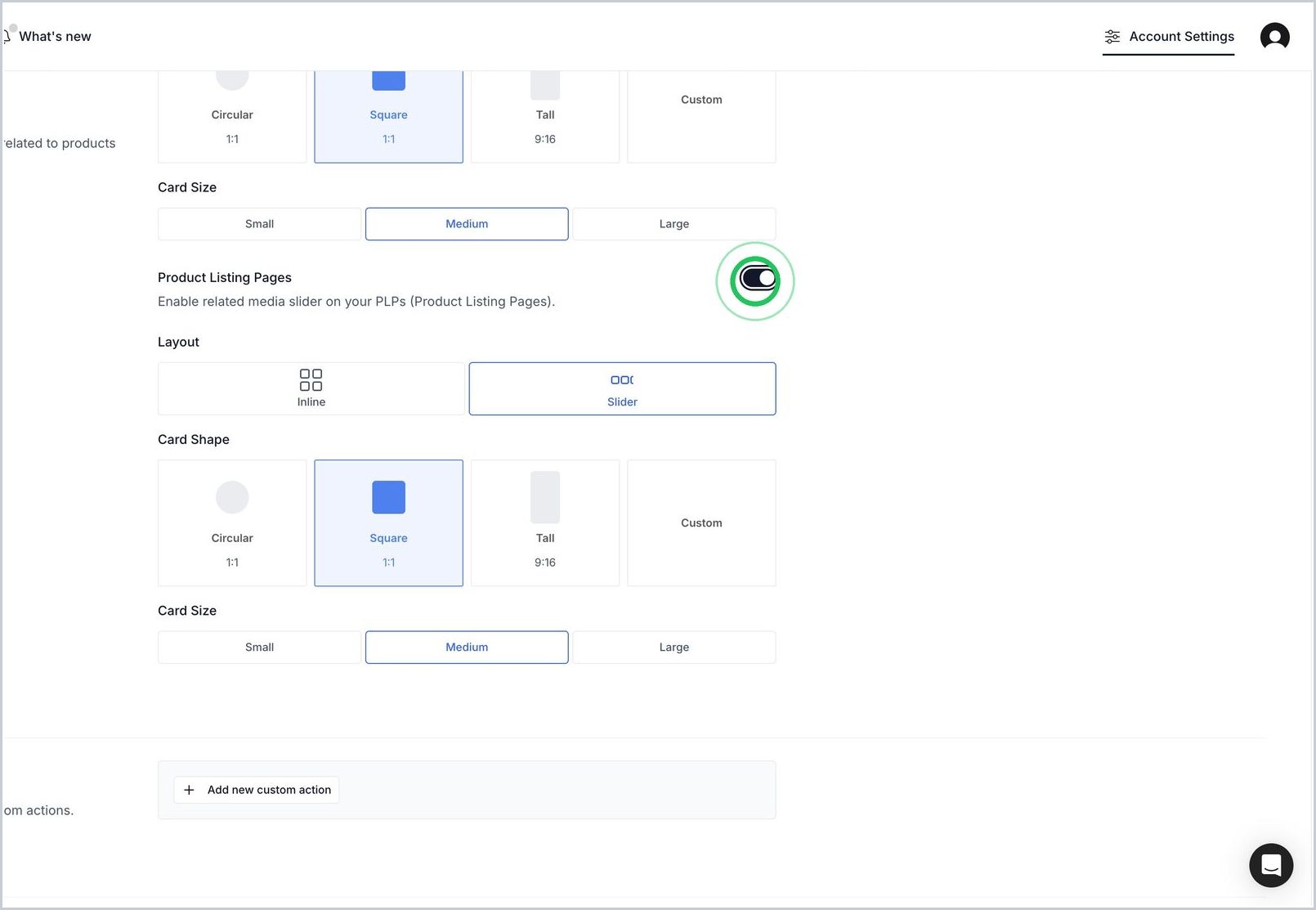
Task: Select Small card size above Product Listing Pages
Action: [x=259, y=224]
